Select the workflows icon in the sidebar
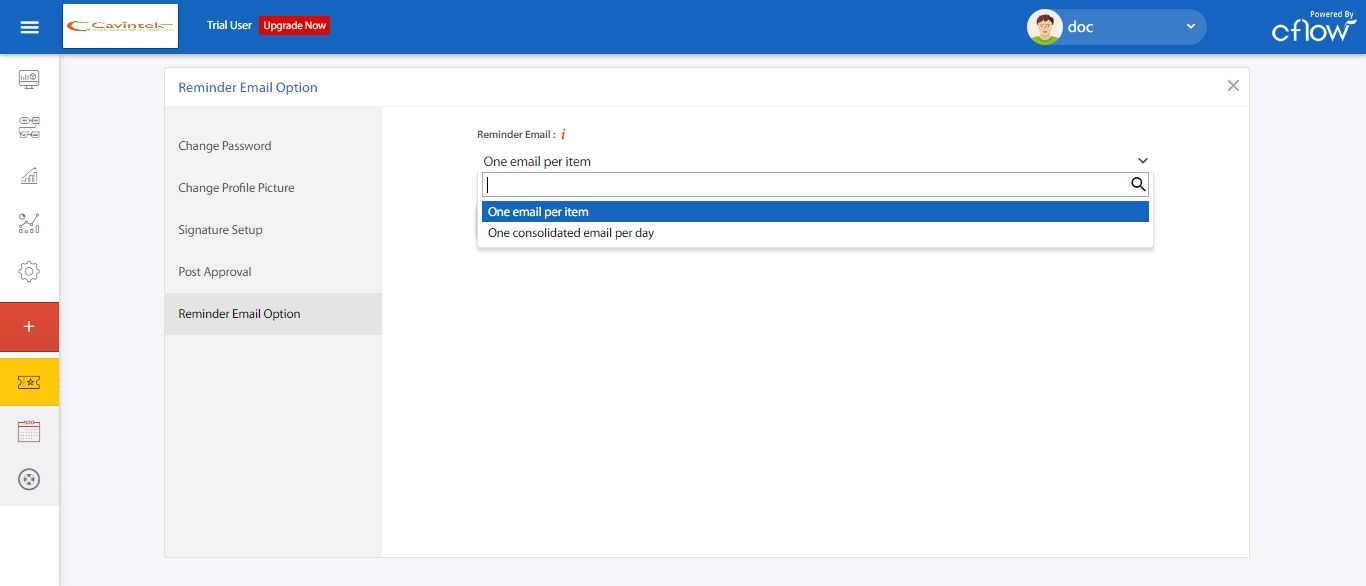1366x586 pixels. click(29, 128)
